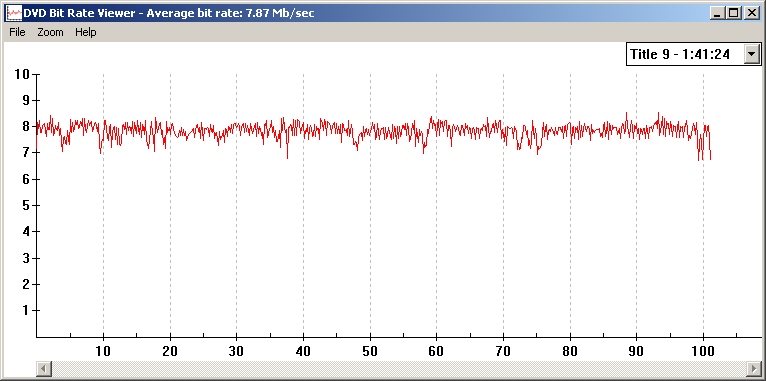
Task: Click the y-axis label 3
Action: pos(26,258)
